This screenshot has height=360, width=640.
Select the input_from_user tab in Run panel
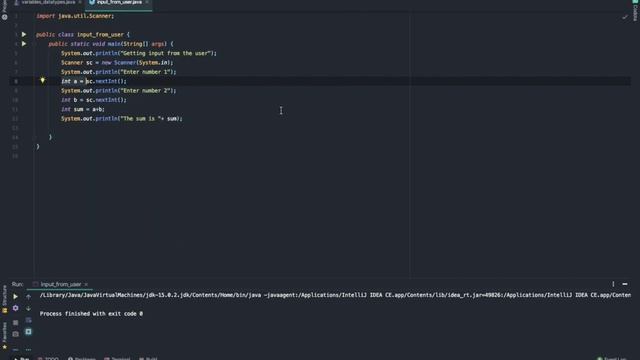[x=60, y=284]
